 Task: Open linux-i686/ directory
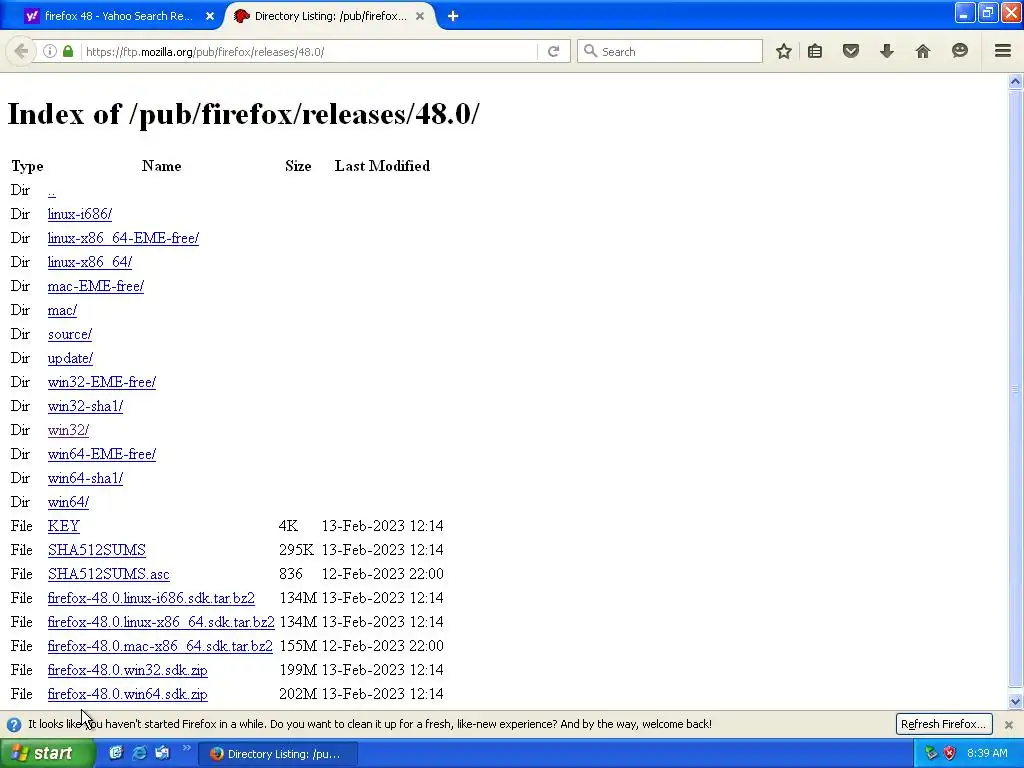coord(80,214)
